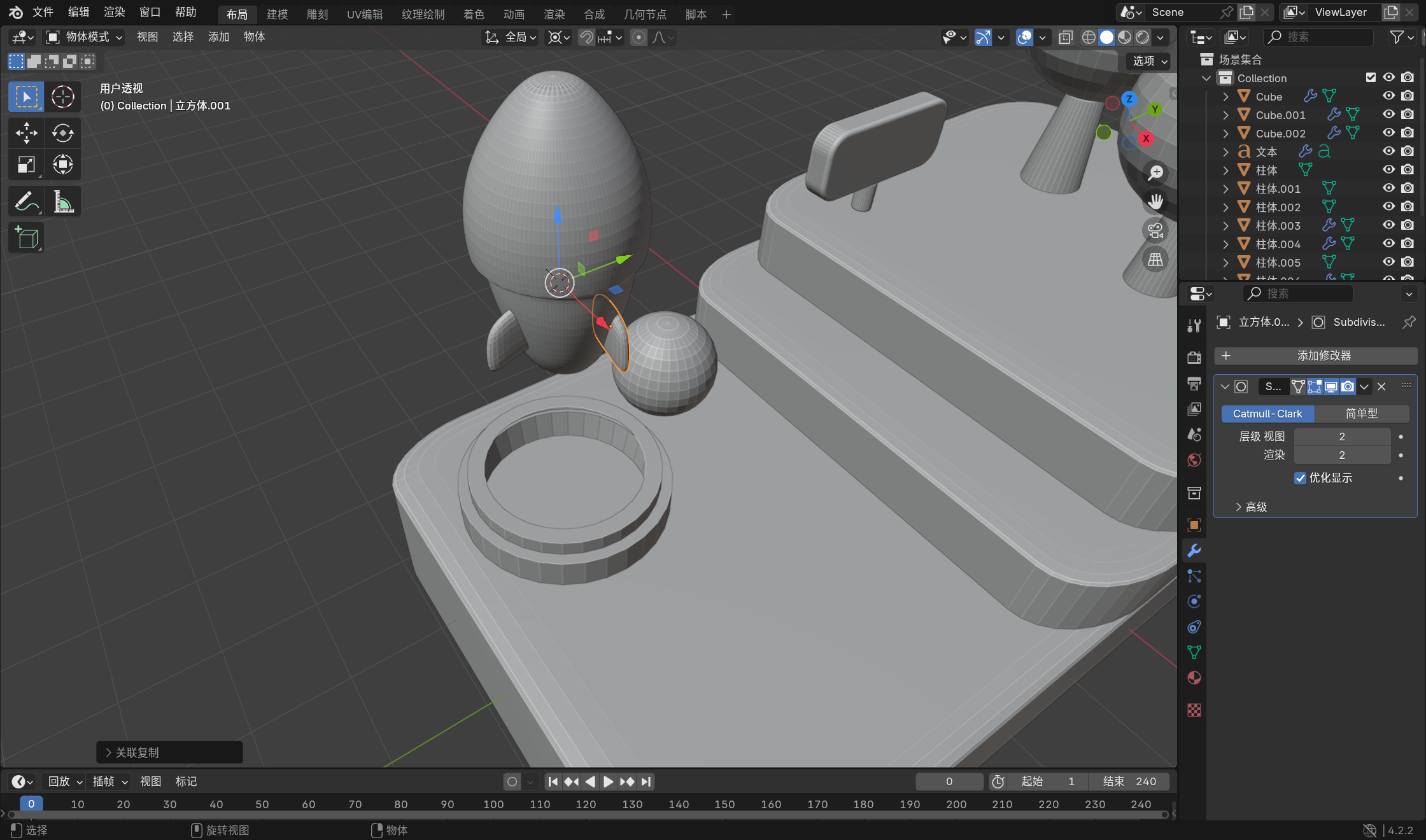Select the 简单型 subdivision type

[1361, 414]
